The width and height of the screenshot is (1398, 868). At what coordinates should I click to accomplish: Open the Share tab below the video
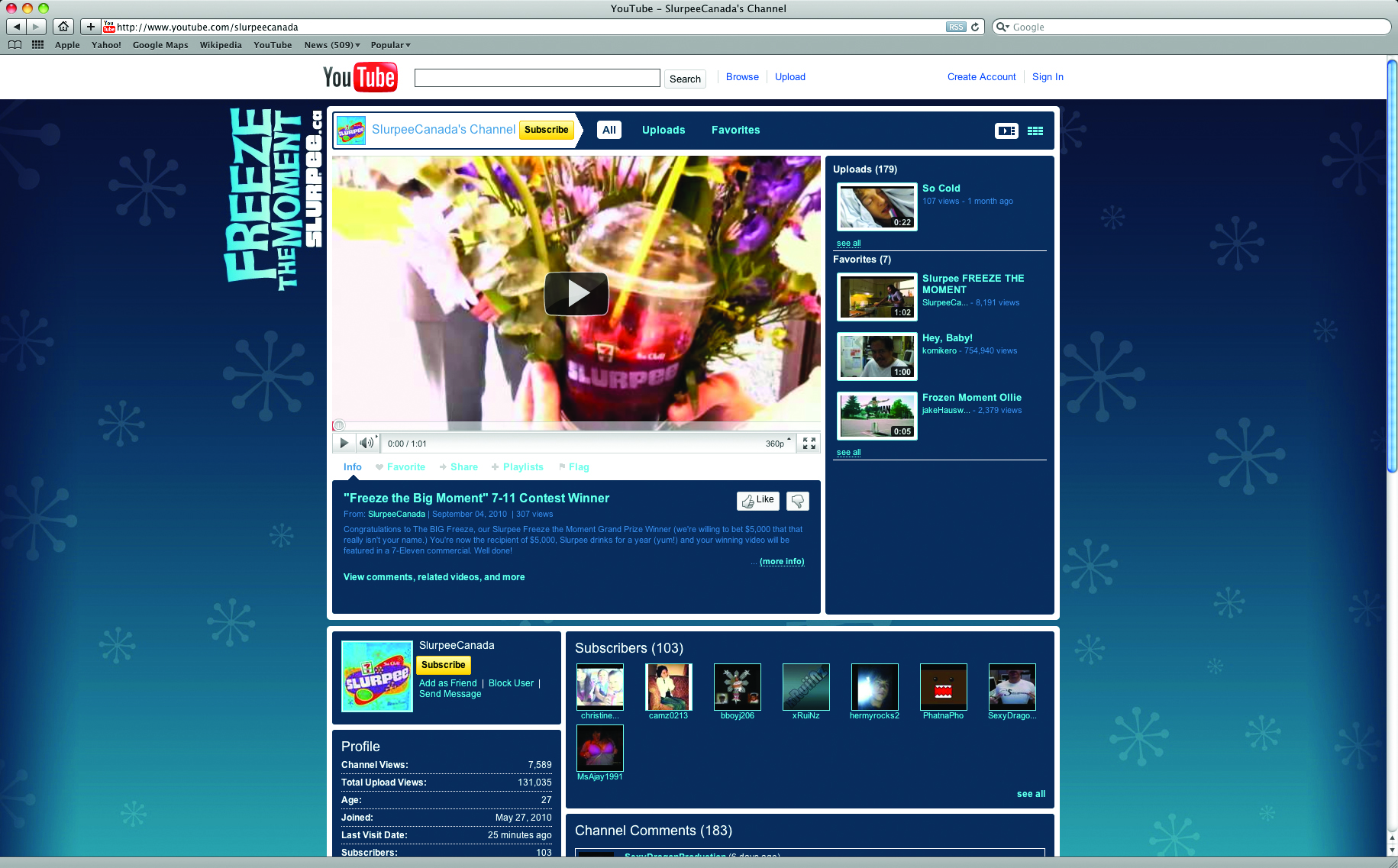(459, 467)
